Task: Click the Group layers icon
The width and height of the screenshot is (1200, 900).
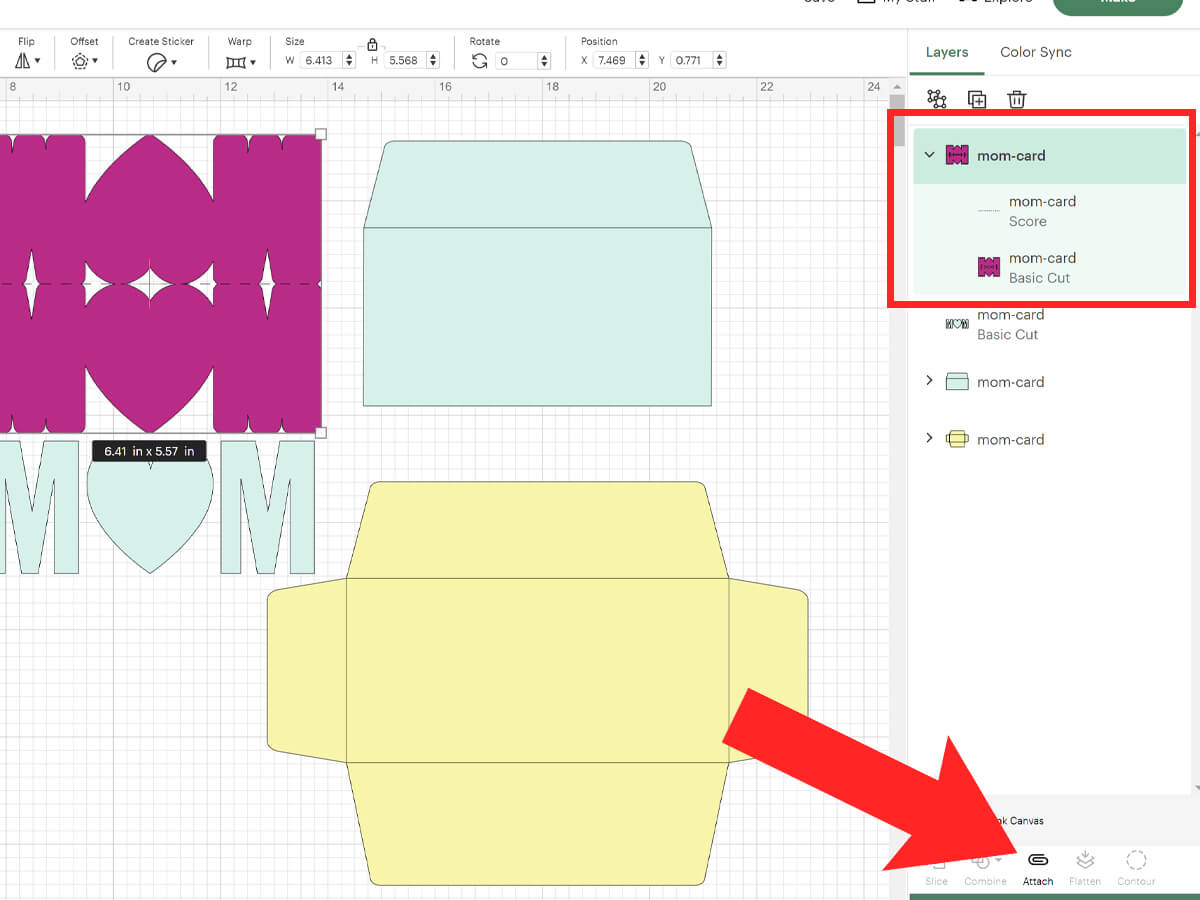Action: pos(936,99)
